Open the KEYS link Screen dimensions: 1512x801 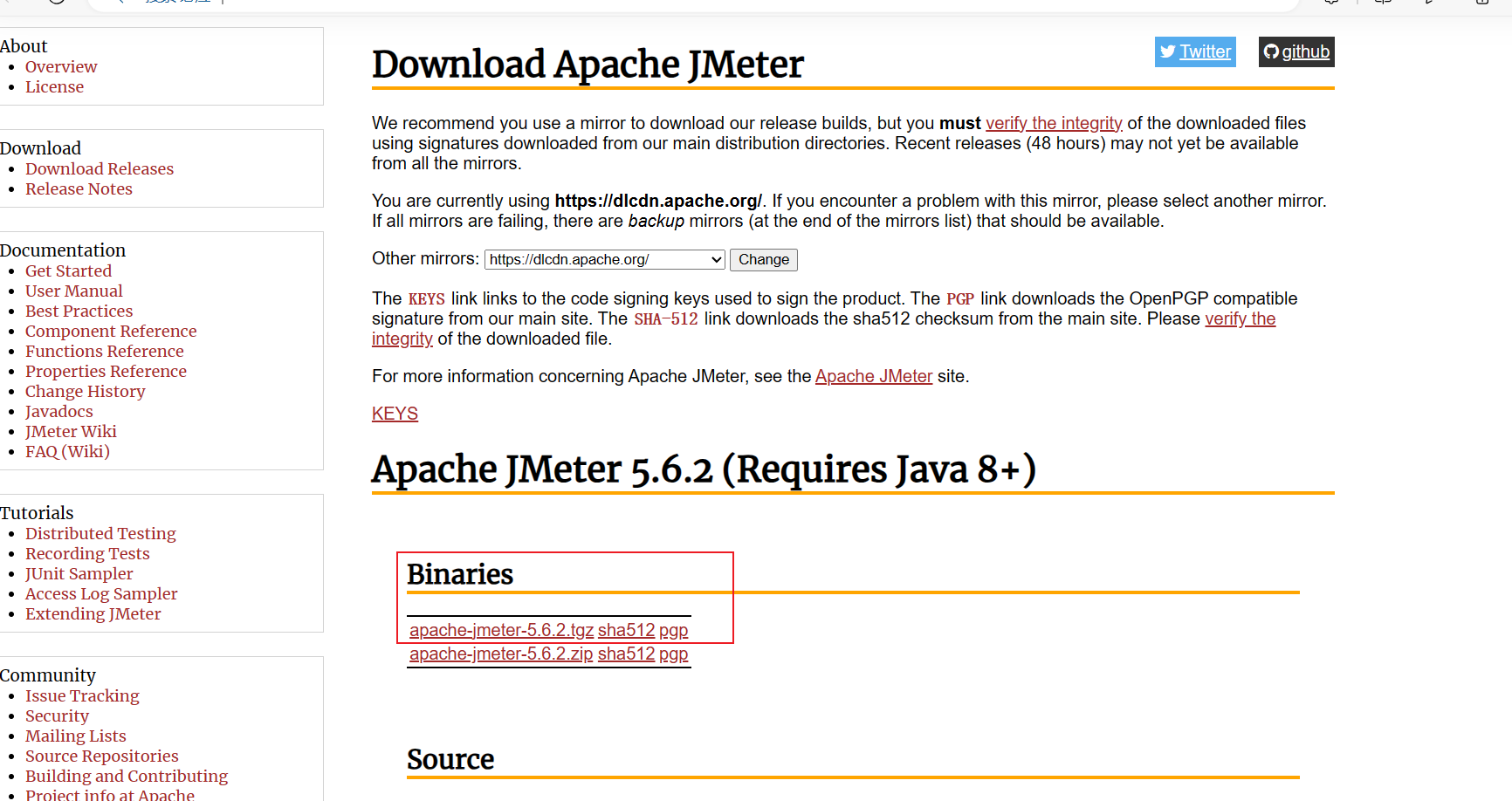tap(395, 414)
